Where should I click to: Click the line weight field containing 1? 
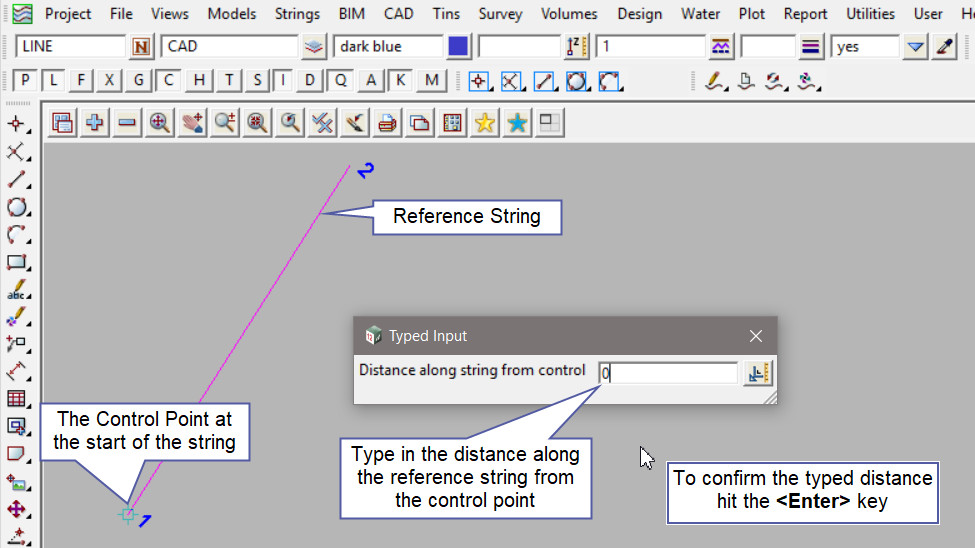[650, 47]
